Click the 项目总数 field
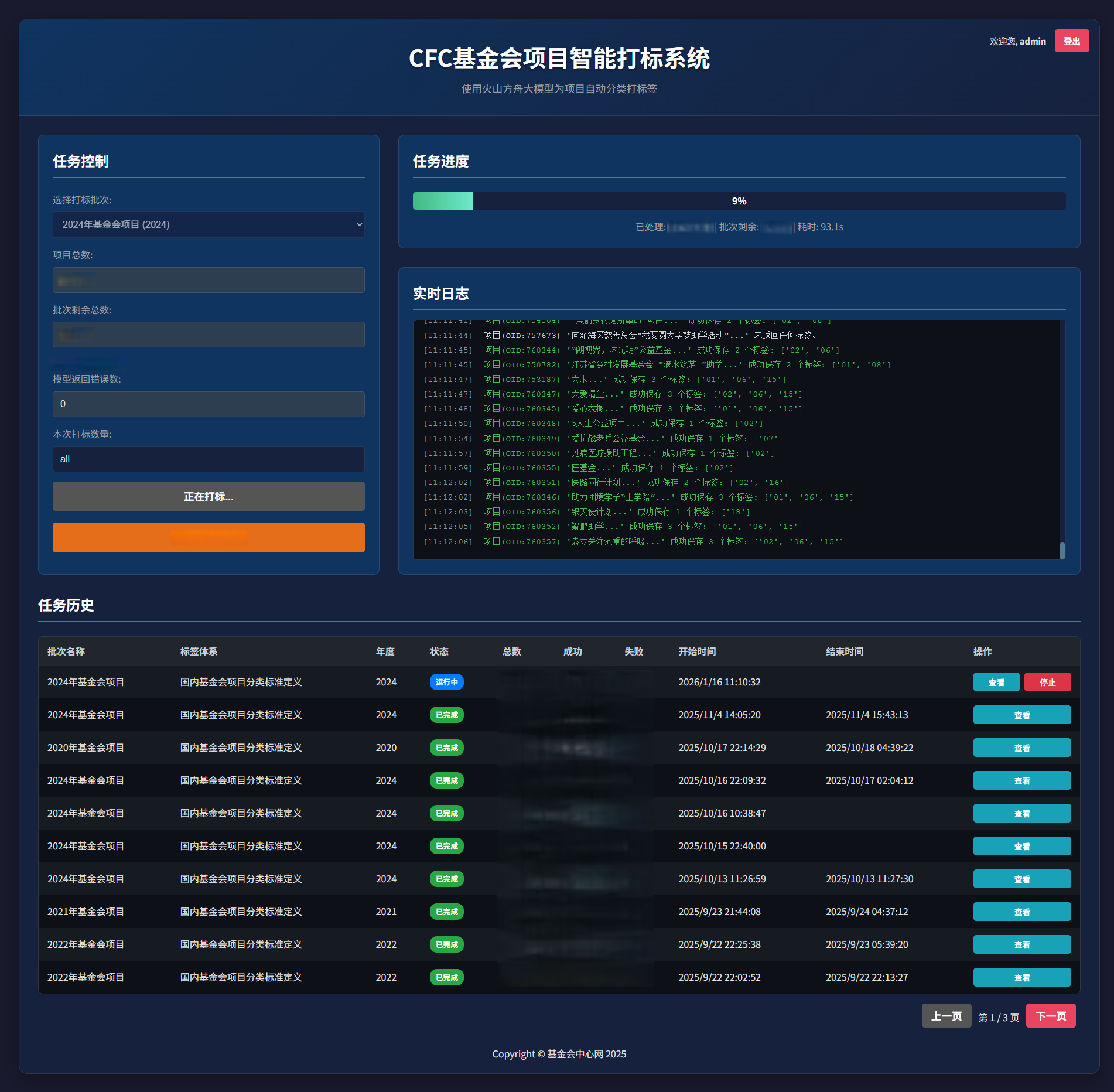 209,280
